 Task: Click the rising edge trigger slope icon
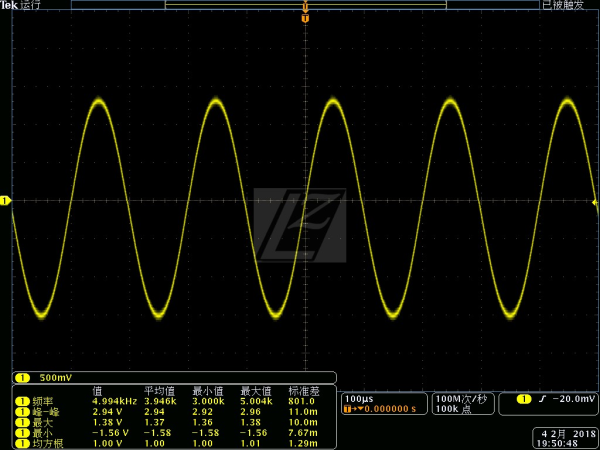click(541, 399)
